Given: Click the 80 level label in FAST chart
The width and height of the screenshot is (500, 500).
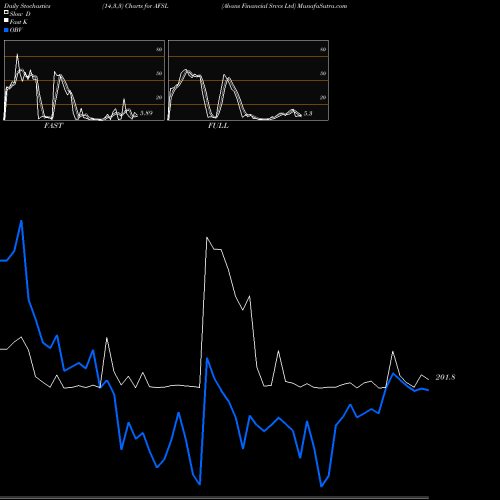Looking at the screenshot, I should pyautogui.click(x=159, y=49).
